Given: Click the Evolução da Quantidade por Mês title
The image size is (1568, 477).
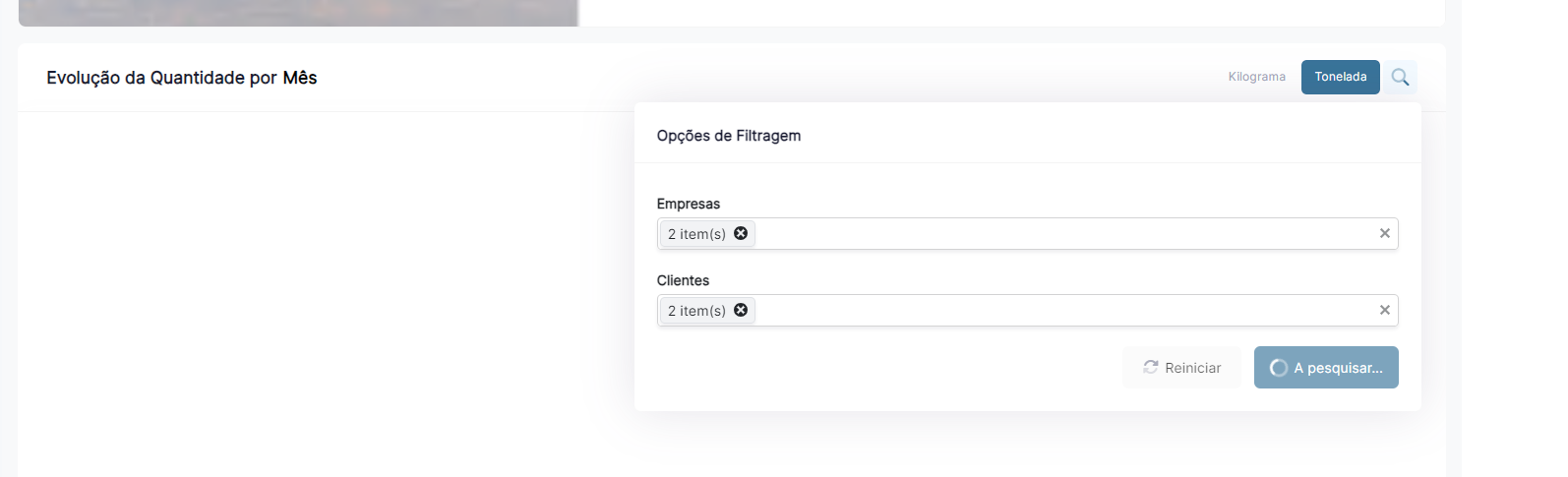Looking at the screenshot, I should click(182, 78).
